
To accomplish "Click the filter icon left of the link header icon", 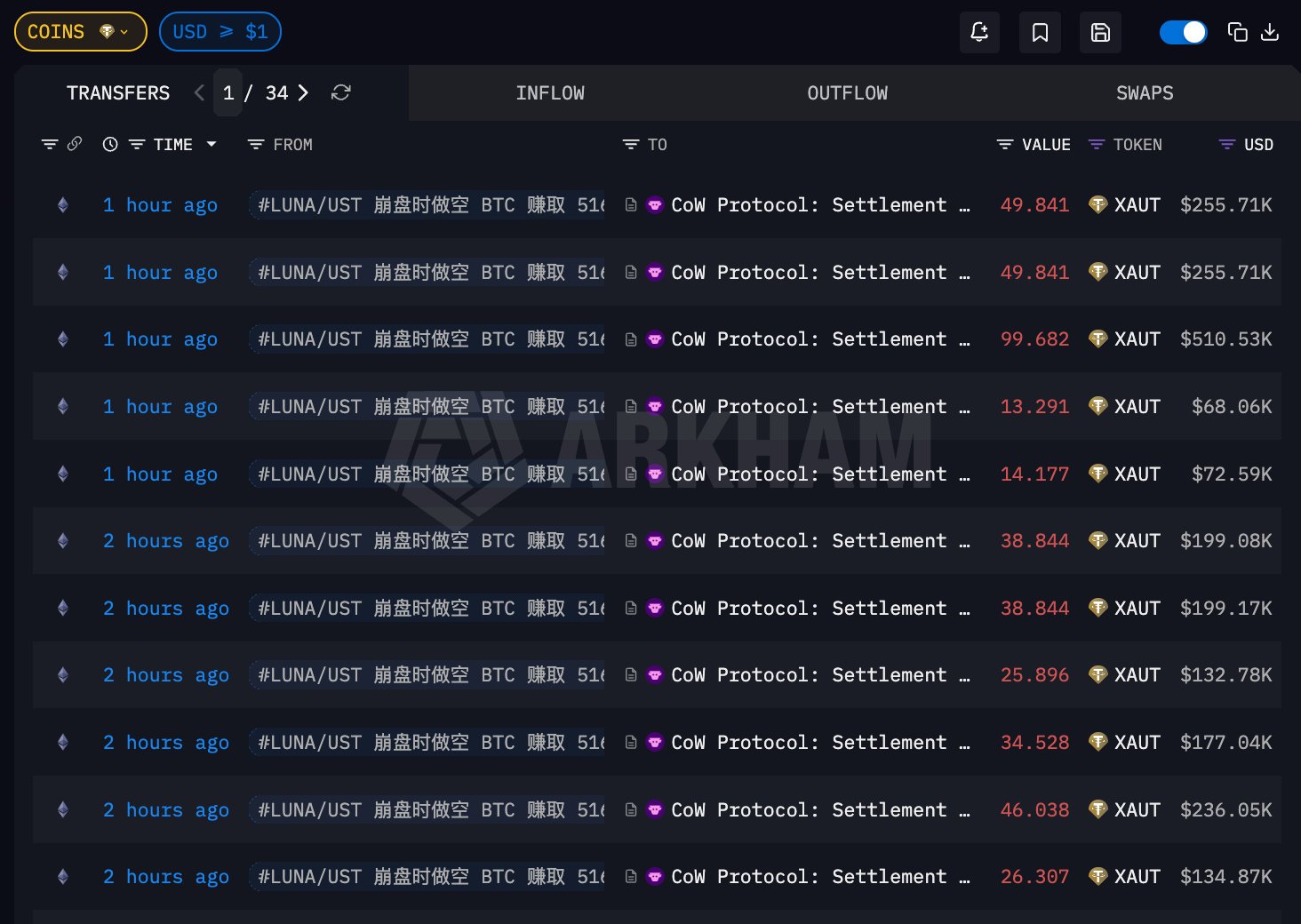I will click(x=50, y=144).
